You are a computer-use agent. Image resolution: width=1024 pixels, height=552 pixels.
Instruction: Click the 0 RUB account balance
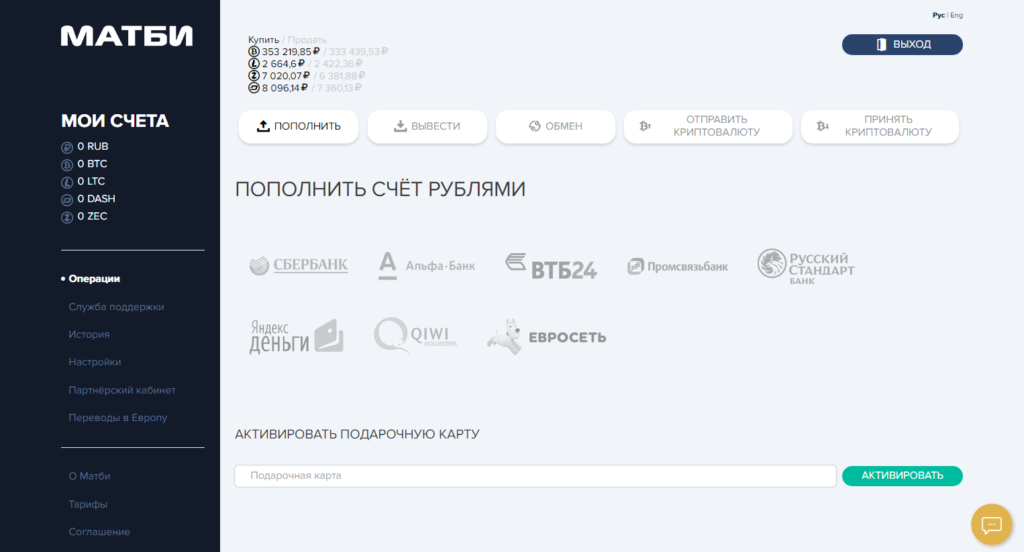93,146
